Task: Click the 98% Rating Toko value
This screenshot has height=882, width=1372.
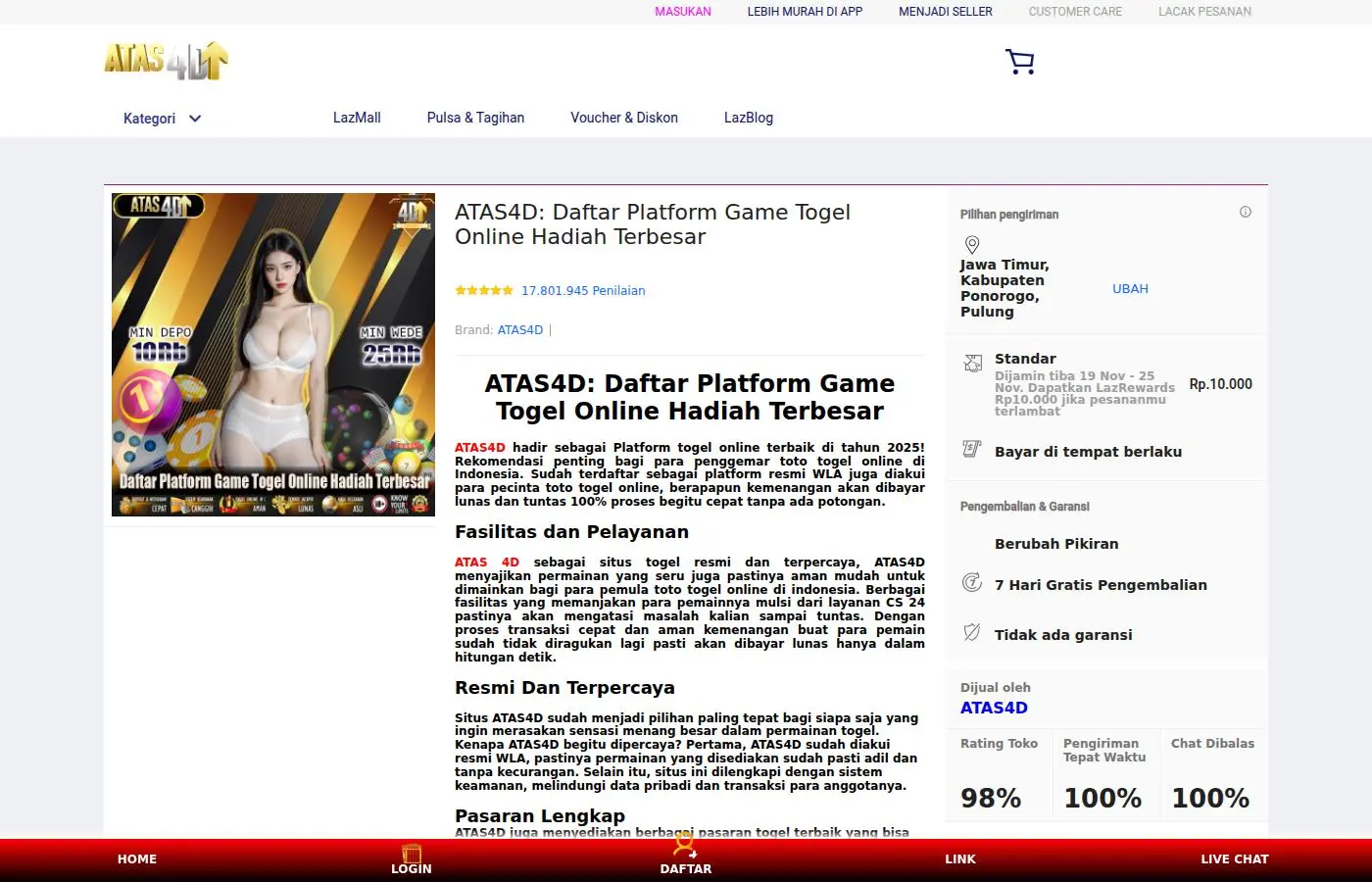Action: pyautogui.click(x=991, y=798)
